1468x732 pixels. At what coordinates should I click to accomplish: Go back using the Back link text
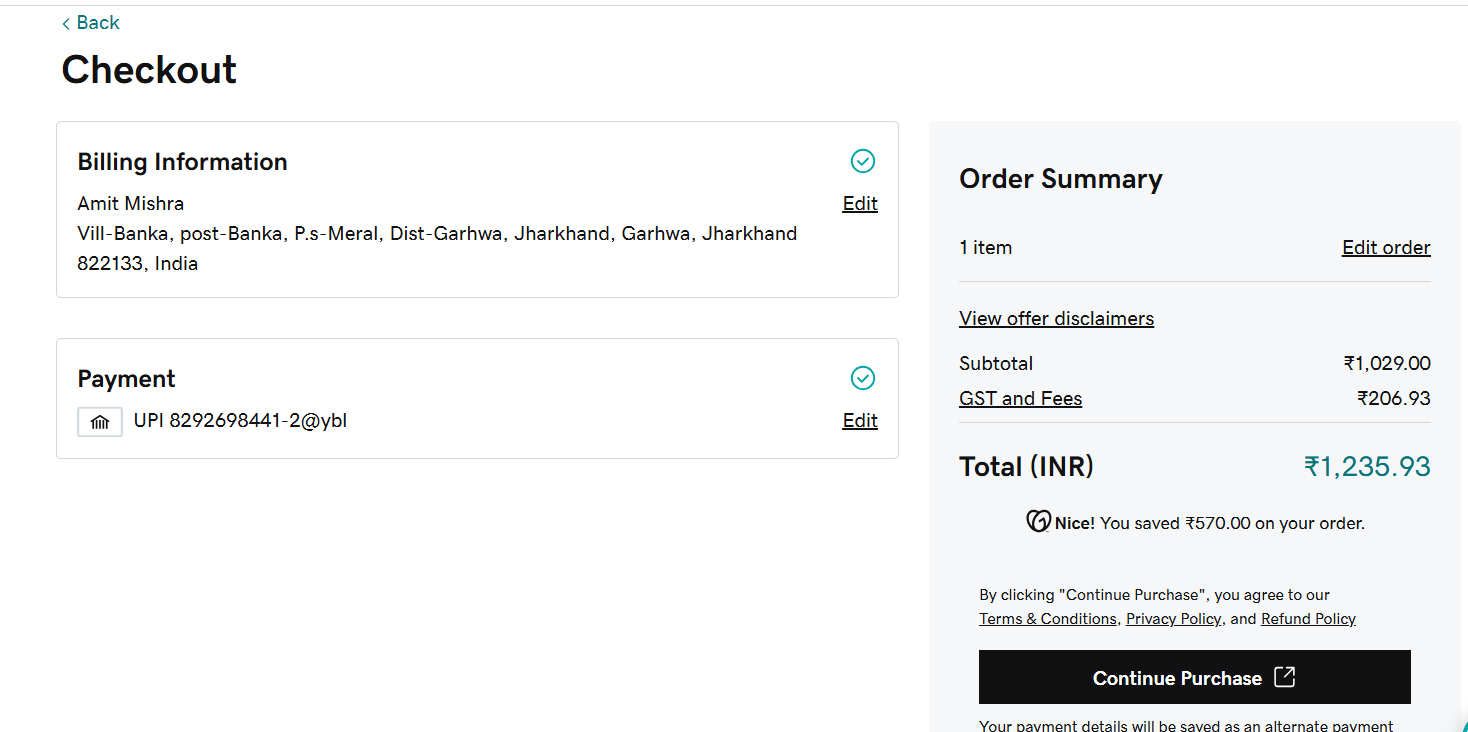98,23
